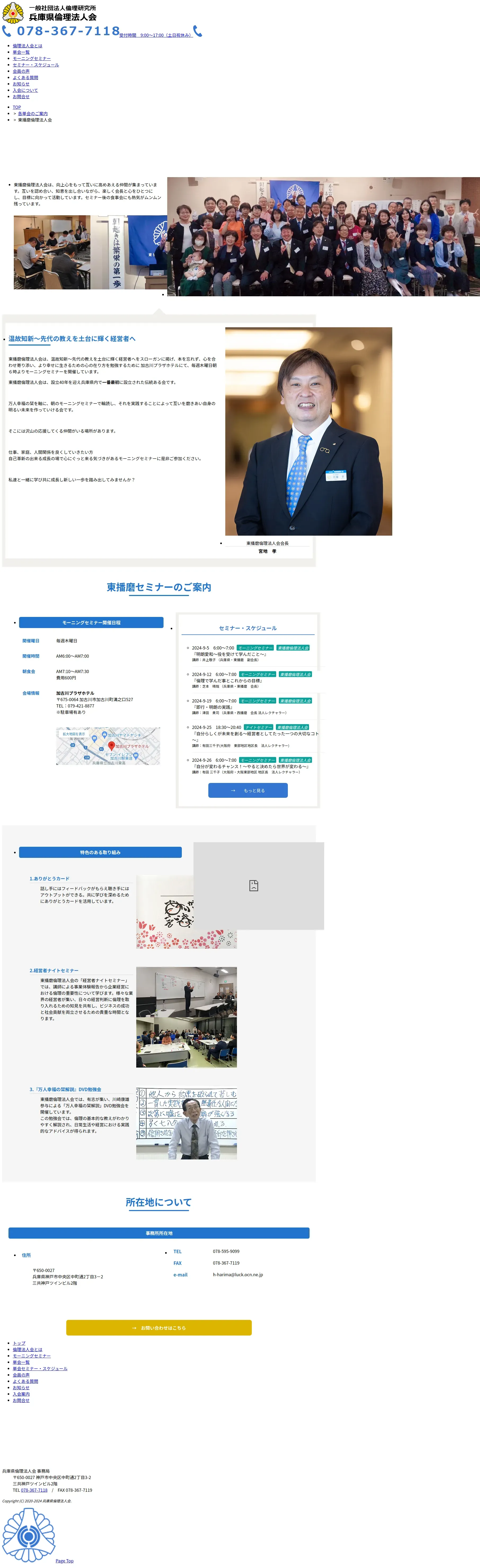Click the もっと見る button
This screenshot has height=1568, width=480.
[248, 791]
